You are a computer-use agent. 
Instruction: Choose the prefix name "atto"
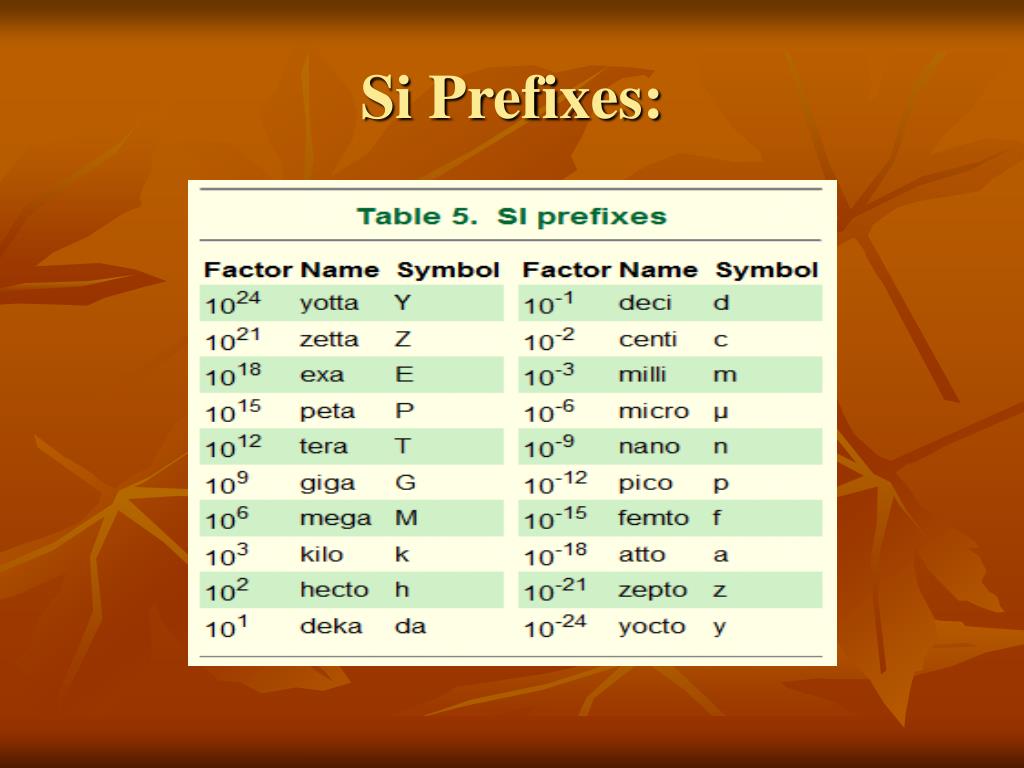click(x=641, y=554)
